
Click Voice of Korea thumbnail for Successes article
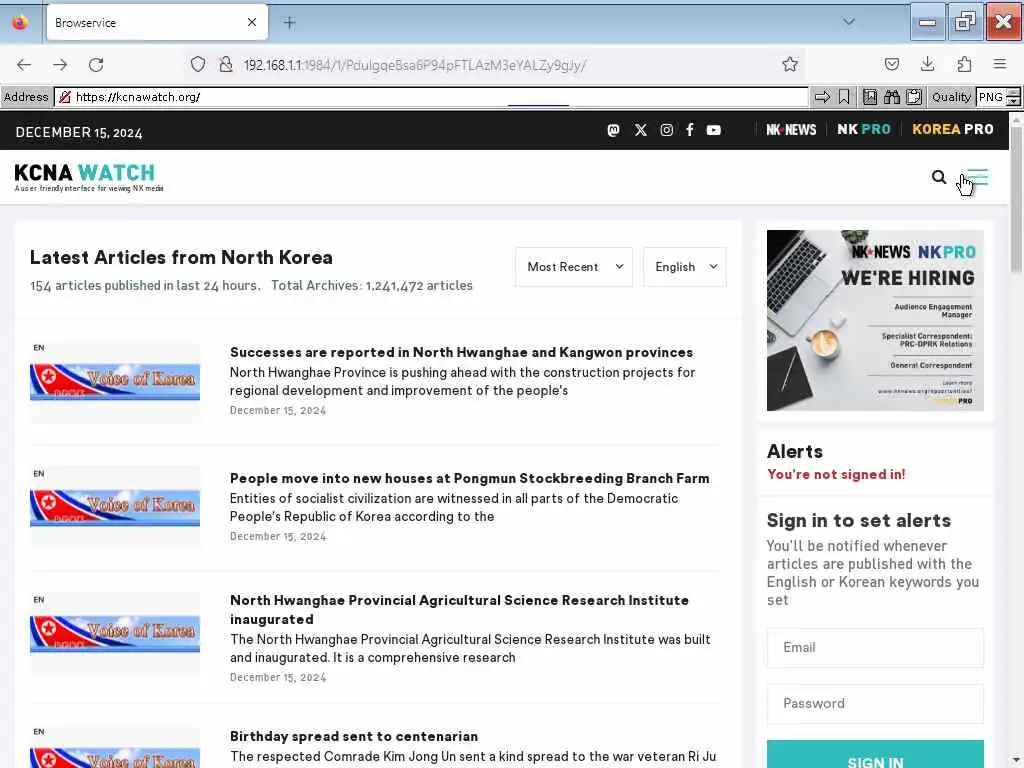pos(115,382)
